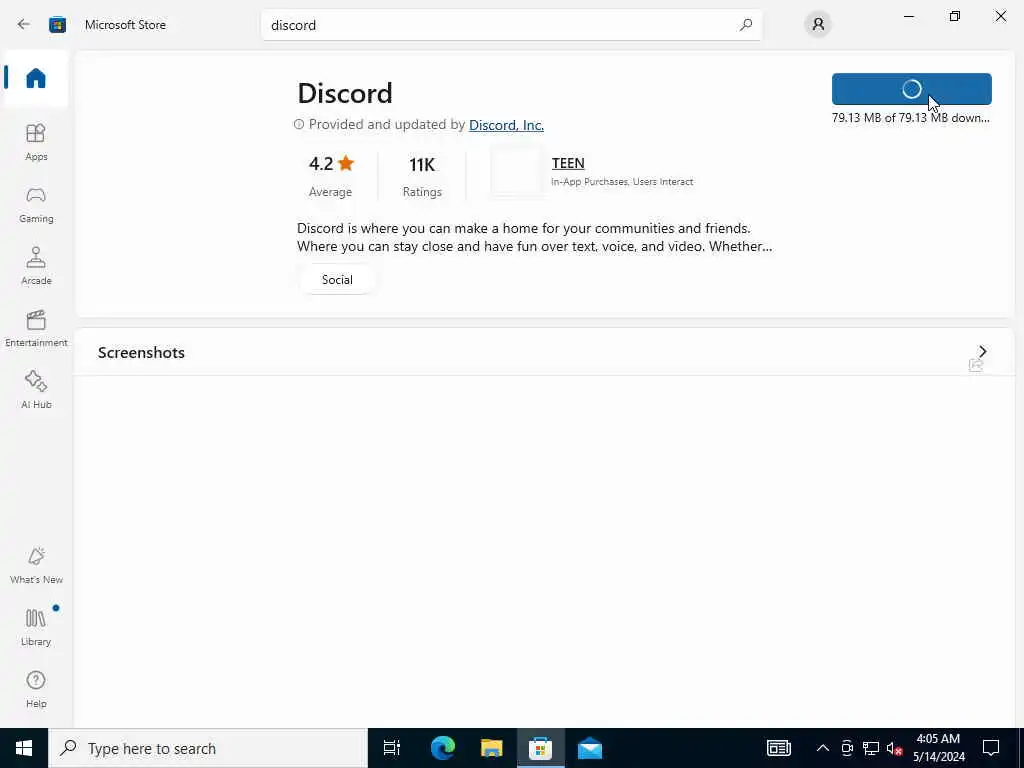
Task: Open the network tray icon
Action: click(x=871, y=748)
